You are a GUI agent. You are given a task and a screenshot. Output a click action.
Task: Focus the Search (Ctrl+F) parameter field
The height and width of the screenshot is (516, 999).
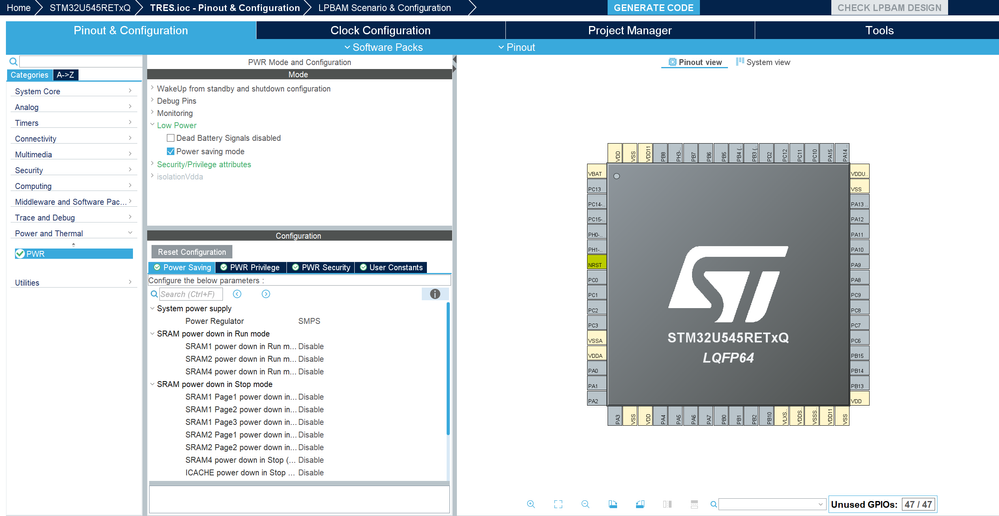(x=190, y=294)
